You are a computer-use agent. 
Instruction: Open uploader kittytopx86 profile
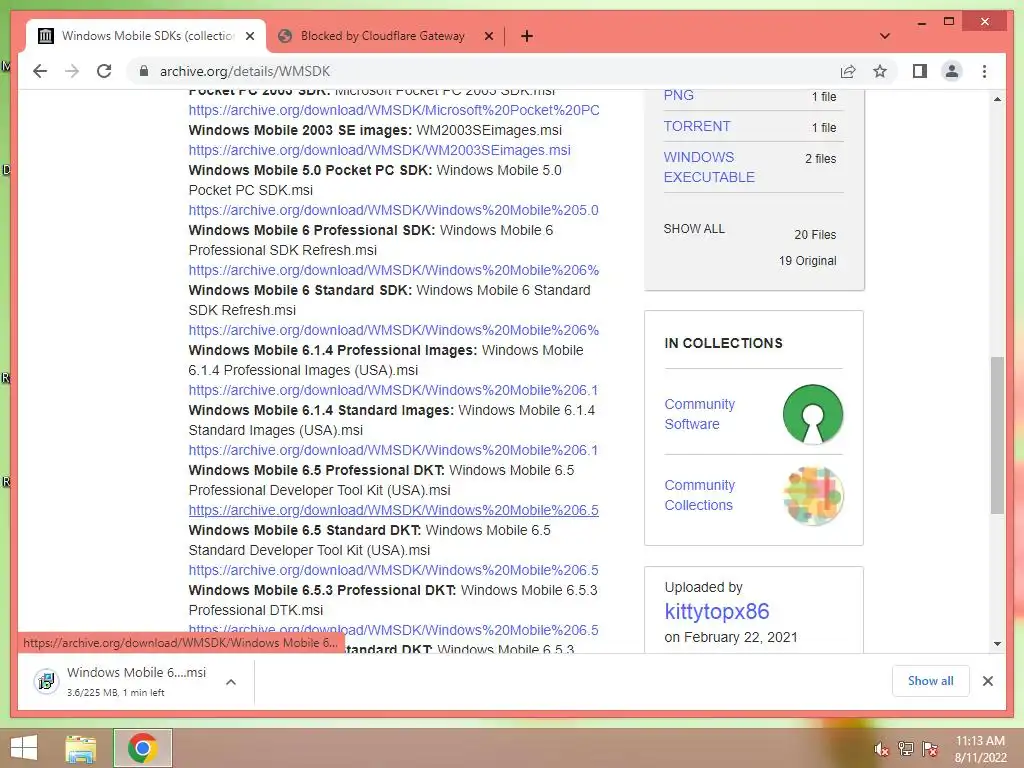click(716, 611)
